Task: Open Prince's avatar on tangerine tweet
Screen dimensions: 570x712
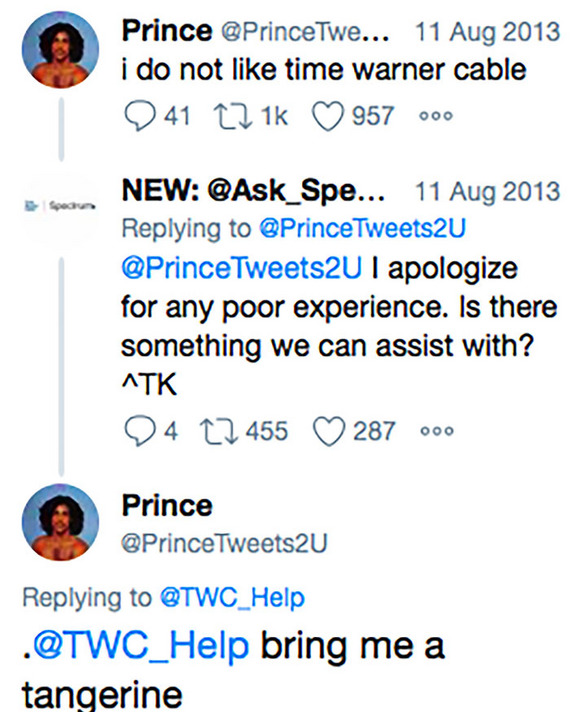Action: (x=60, y=522)
